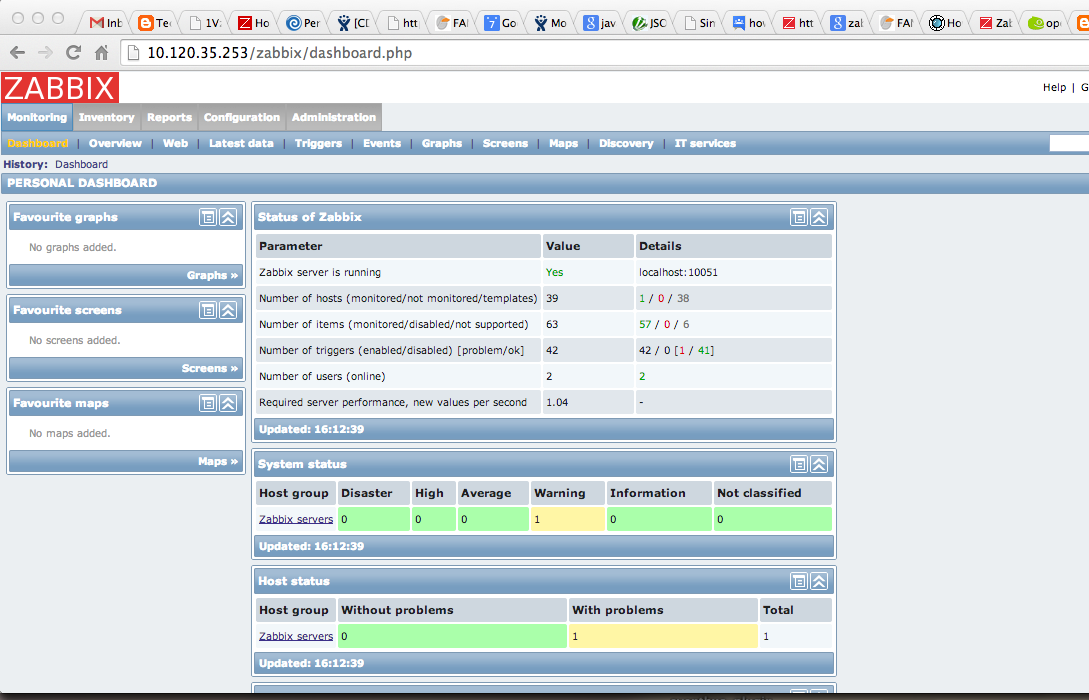
Task: Open the Inventory main menu
Action: [106, 117]
